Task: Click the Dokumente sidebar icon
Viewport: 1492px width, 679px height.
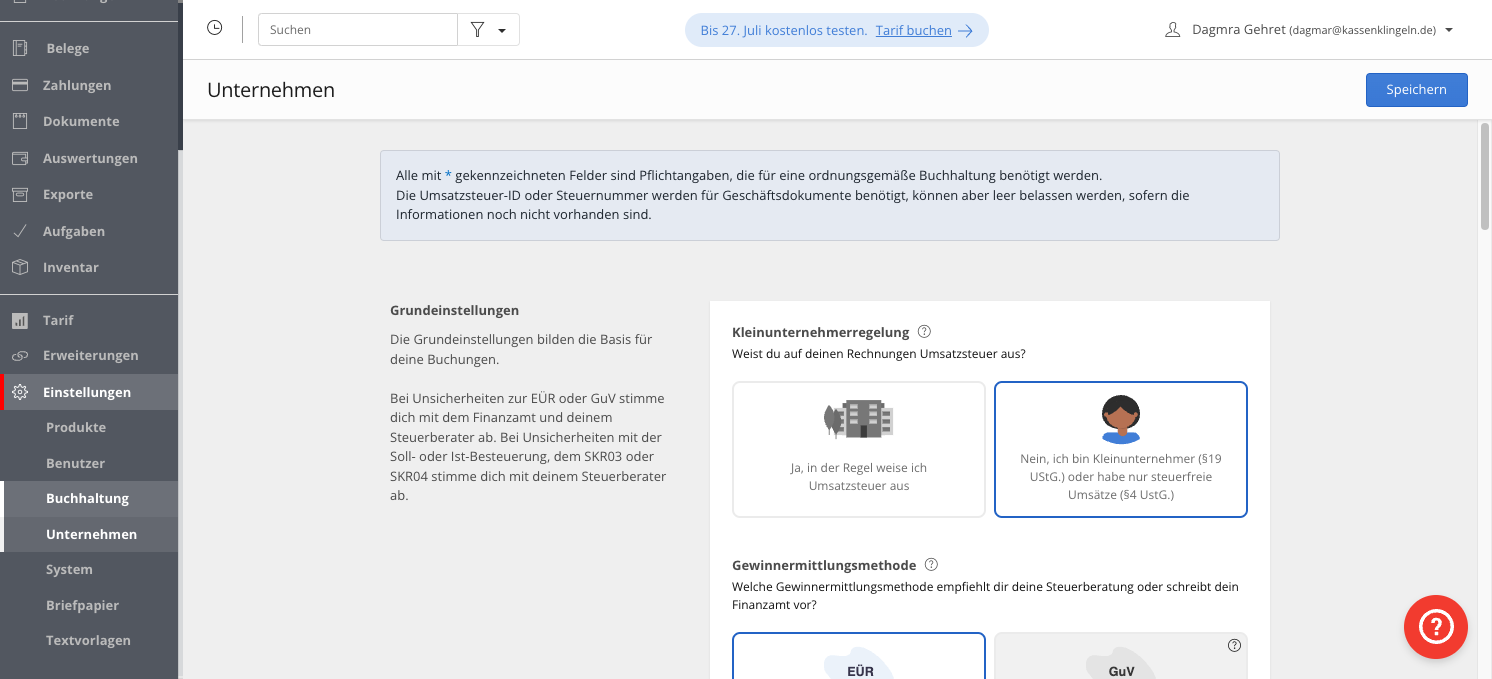Action: 19,121
